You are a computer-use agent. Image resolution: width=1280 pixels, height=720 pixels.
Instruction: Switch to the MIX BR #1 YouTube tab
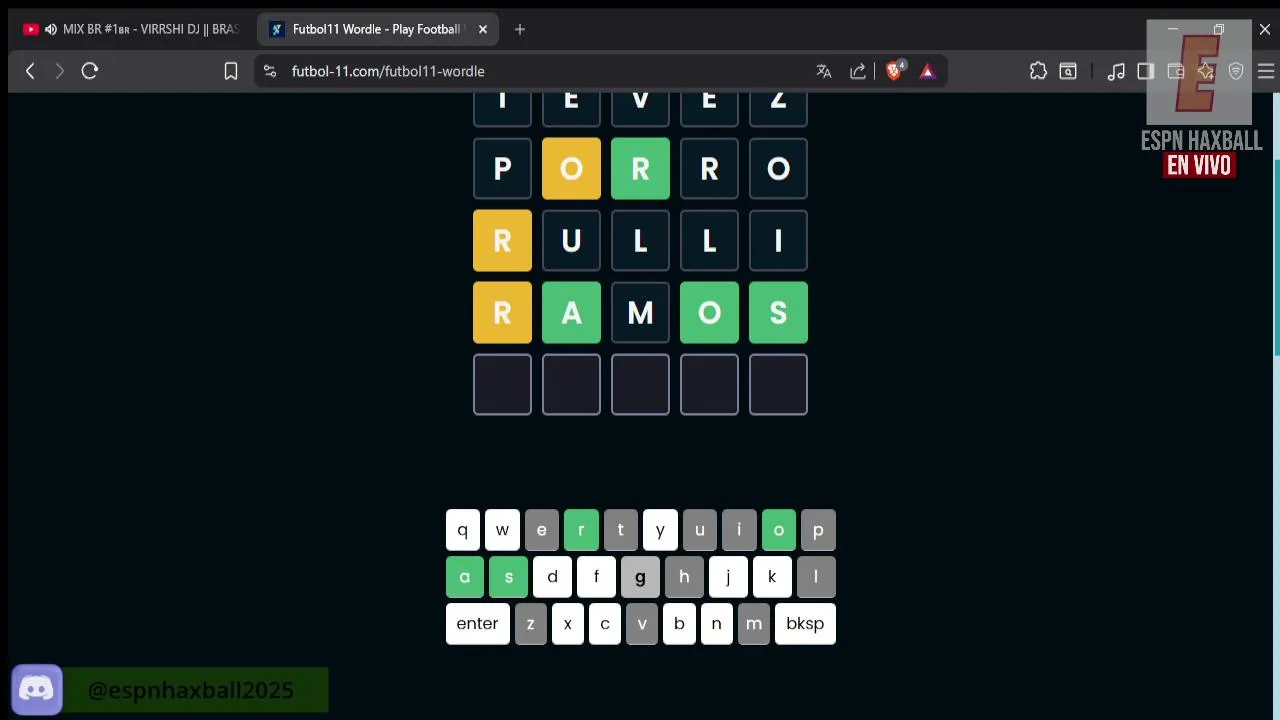[x=130, y=29]
